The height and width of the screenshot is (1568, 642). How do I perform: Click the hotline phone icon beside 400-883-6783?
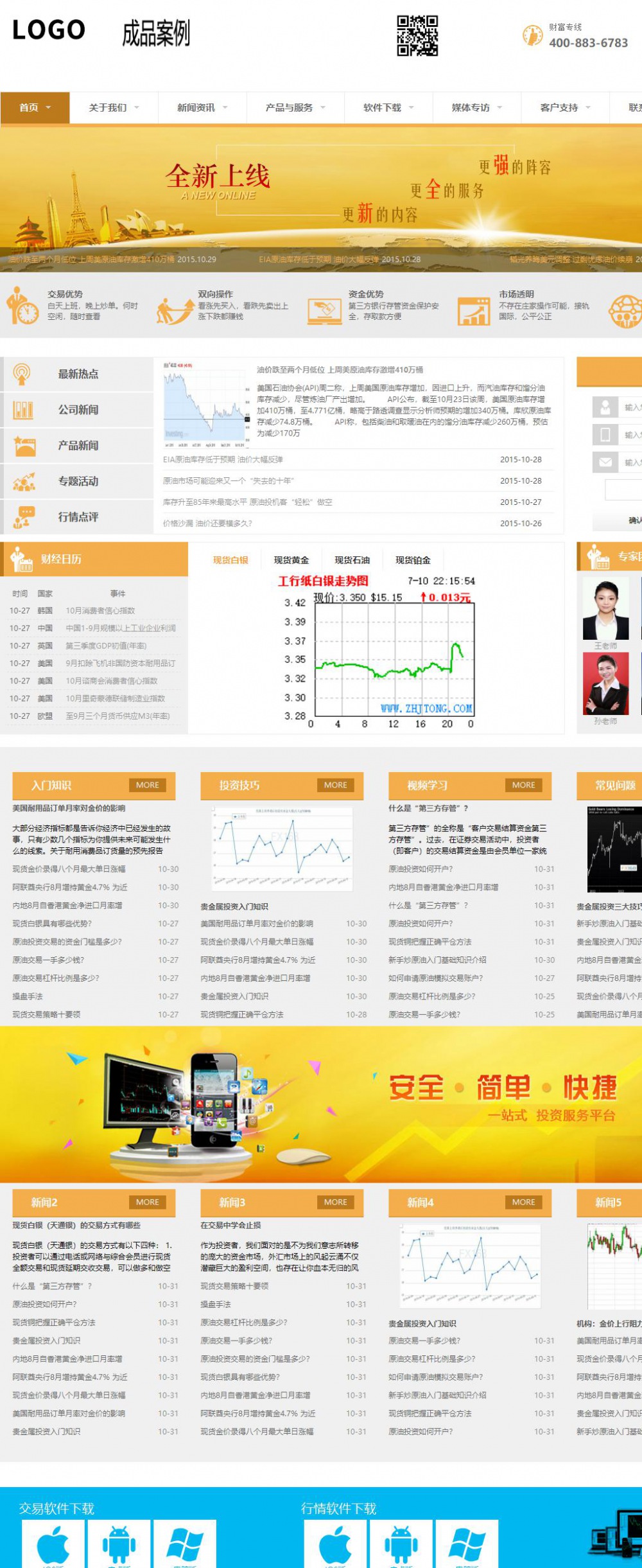click(532, 35)
